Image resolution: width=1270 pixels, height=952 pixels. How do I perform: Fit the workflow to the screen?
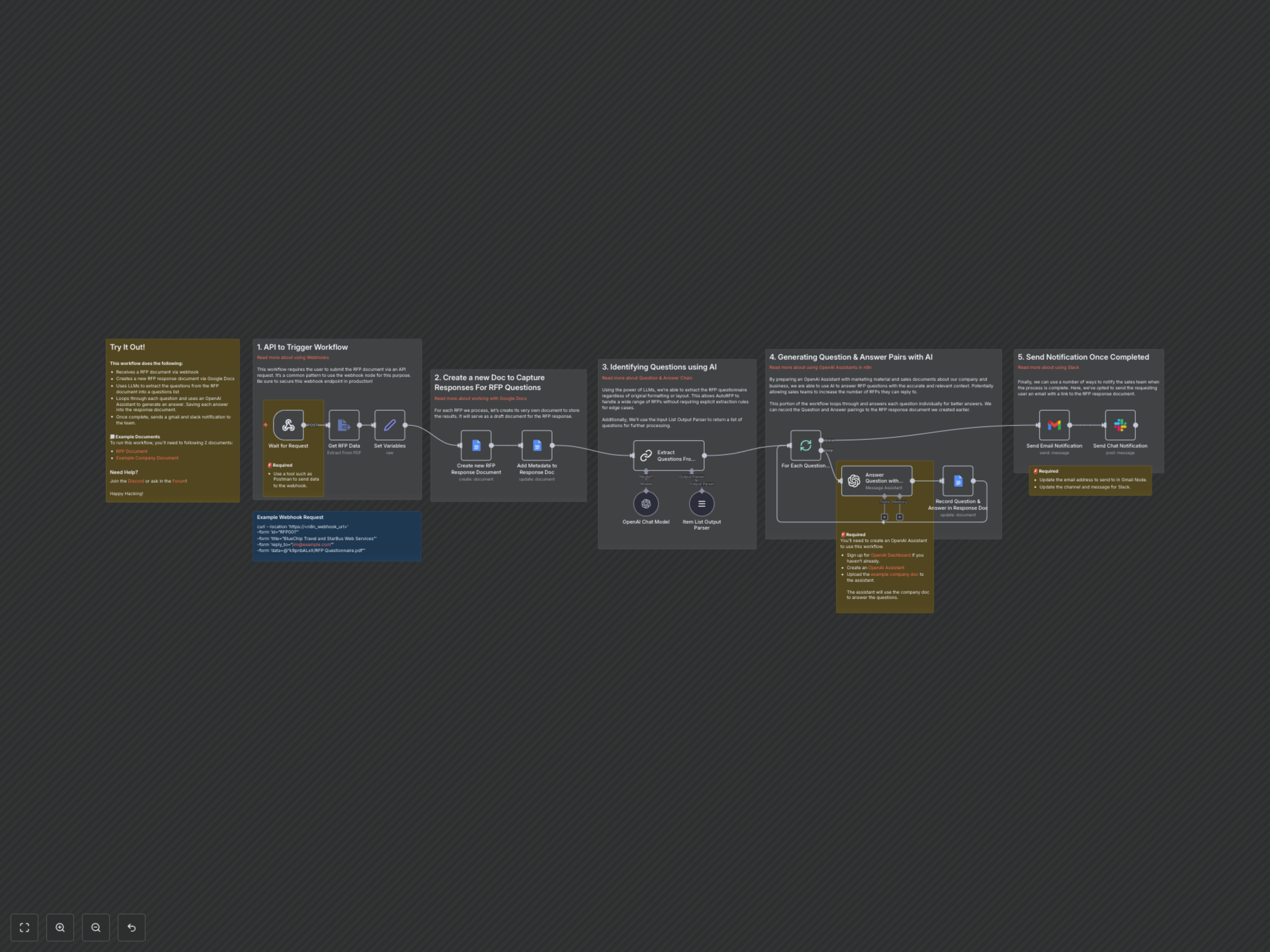coord(24,927)
